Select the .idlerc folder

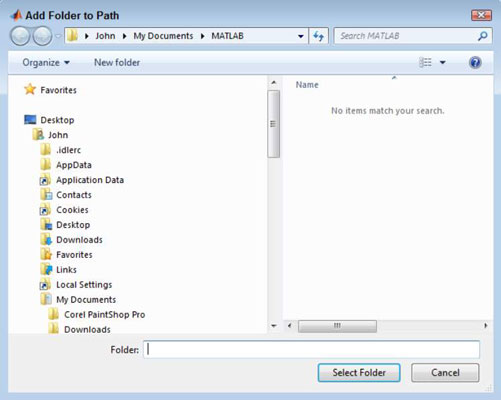[68, 150]
